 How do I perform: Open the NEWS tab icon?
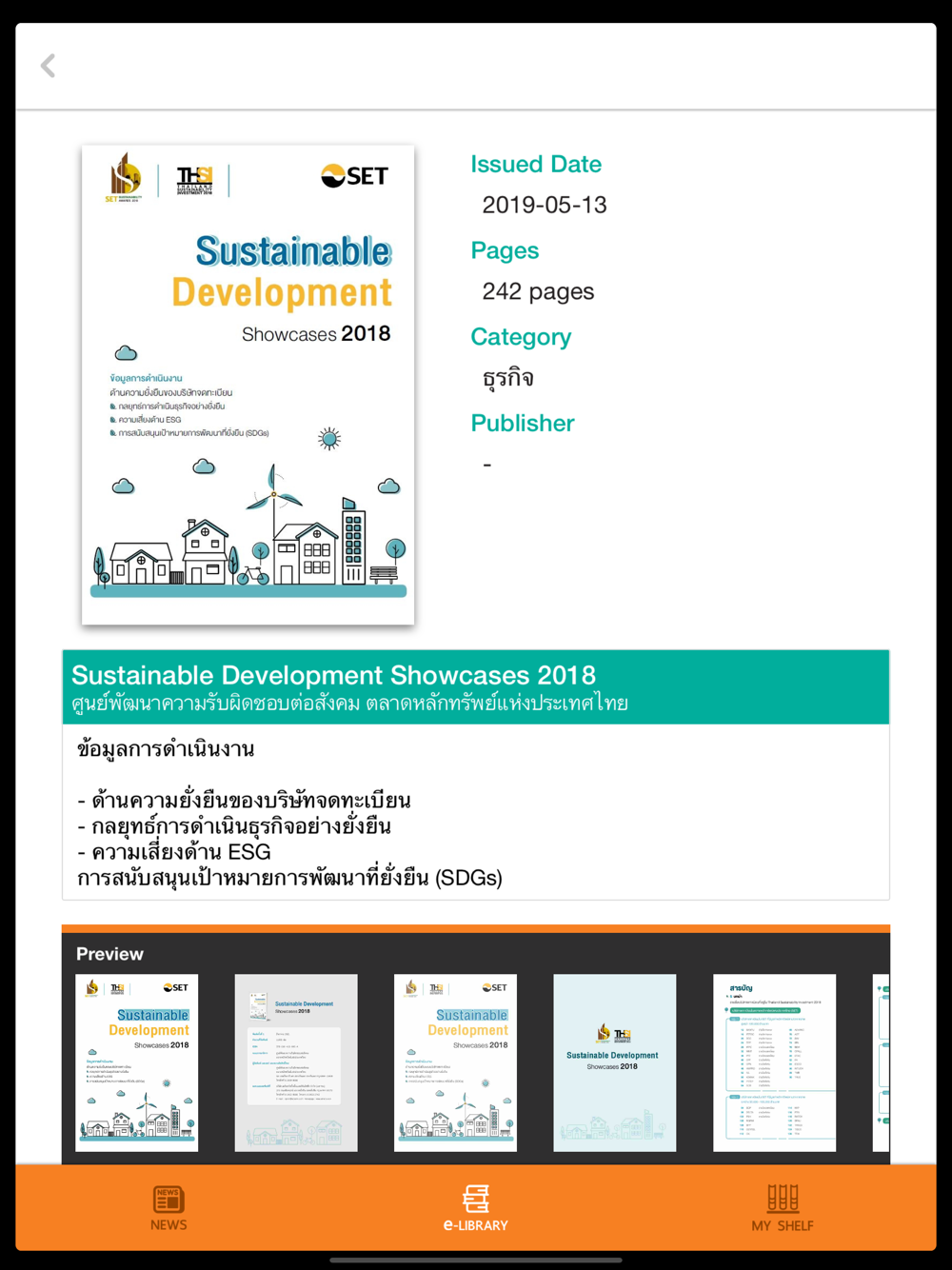[x=169, y=1199]
